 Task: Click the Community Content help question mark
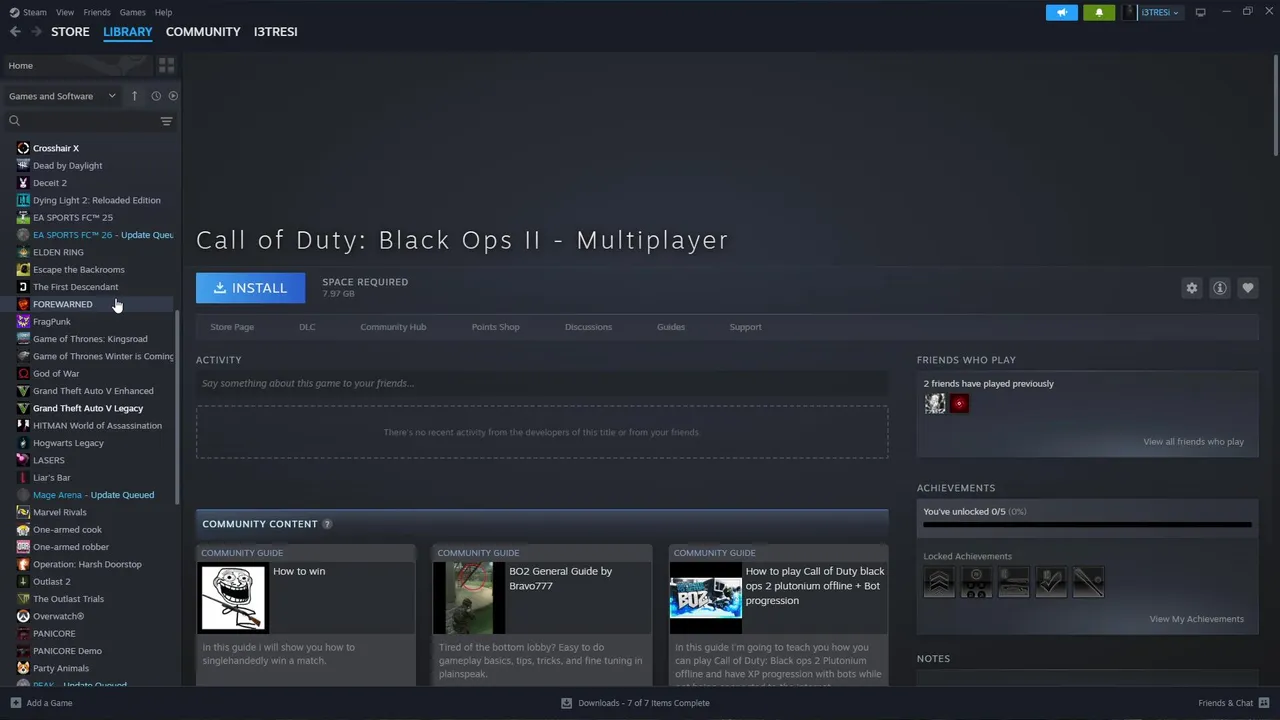327,524
